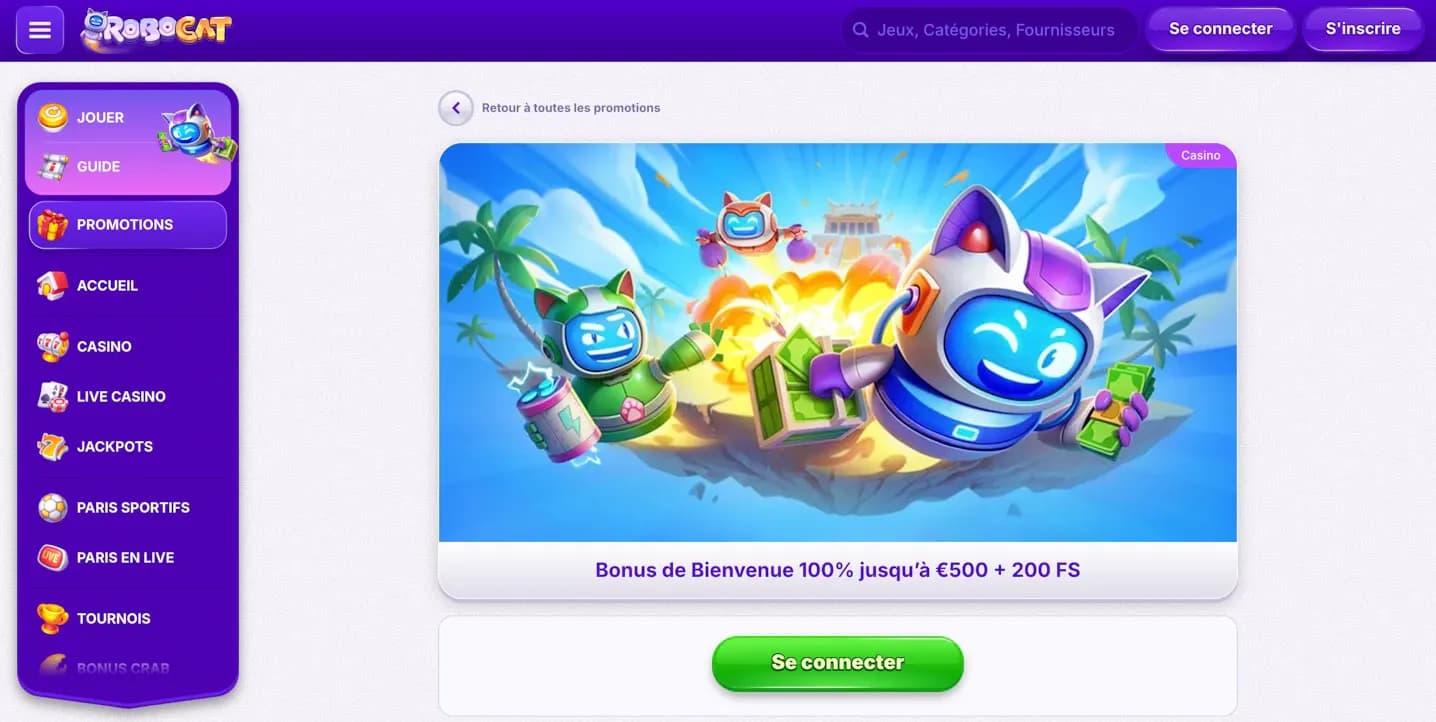
Task: Click the Accueil house icon
Action: (x=52, y=285)
